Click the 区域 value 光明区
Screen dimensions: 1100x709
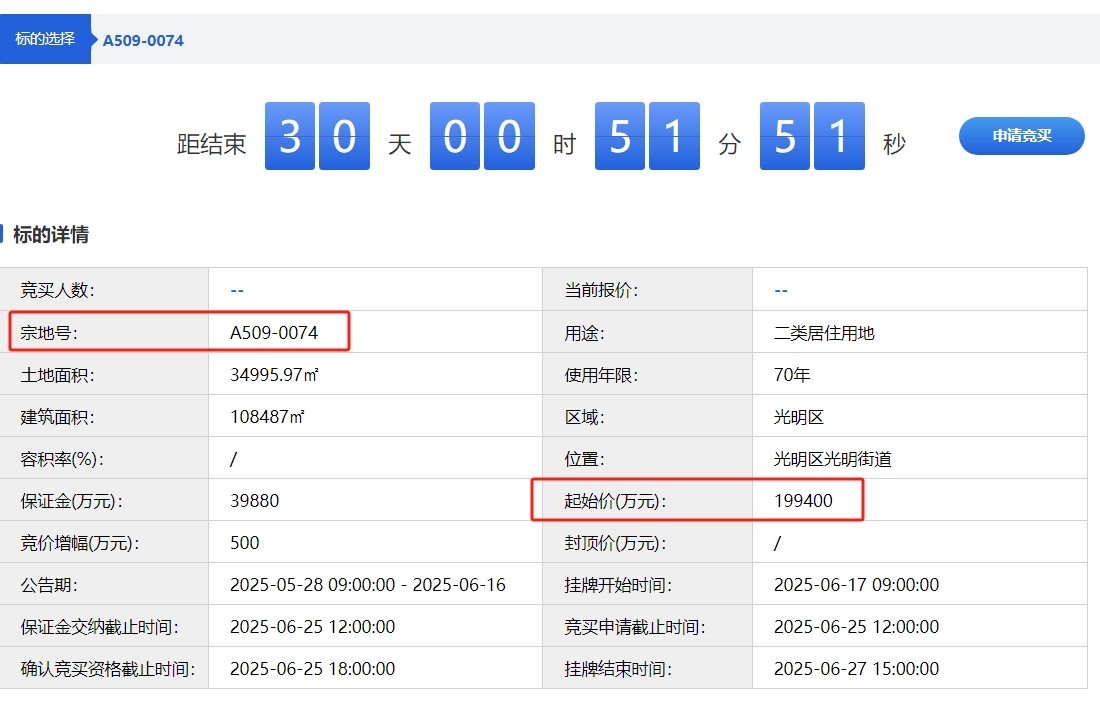point(799,417)
